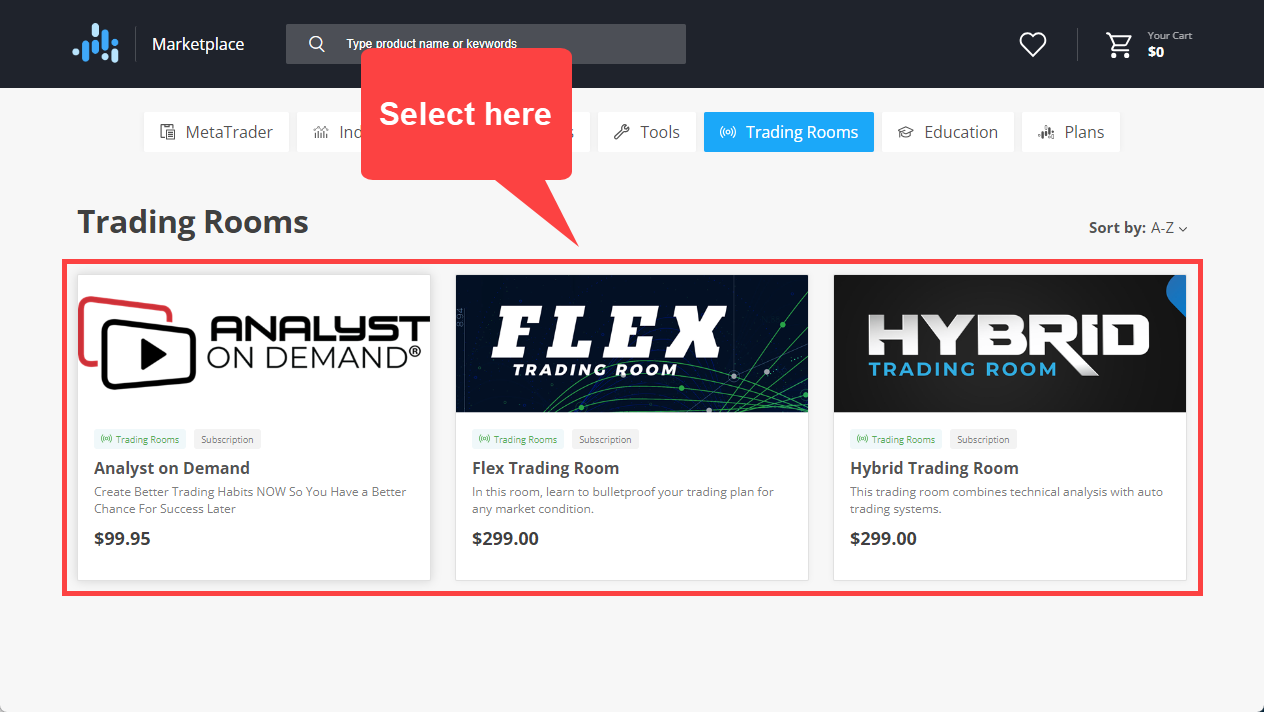1264x712 pixels.
Task: Open the Flex Trading Room thumbnail
Action: 632,343
